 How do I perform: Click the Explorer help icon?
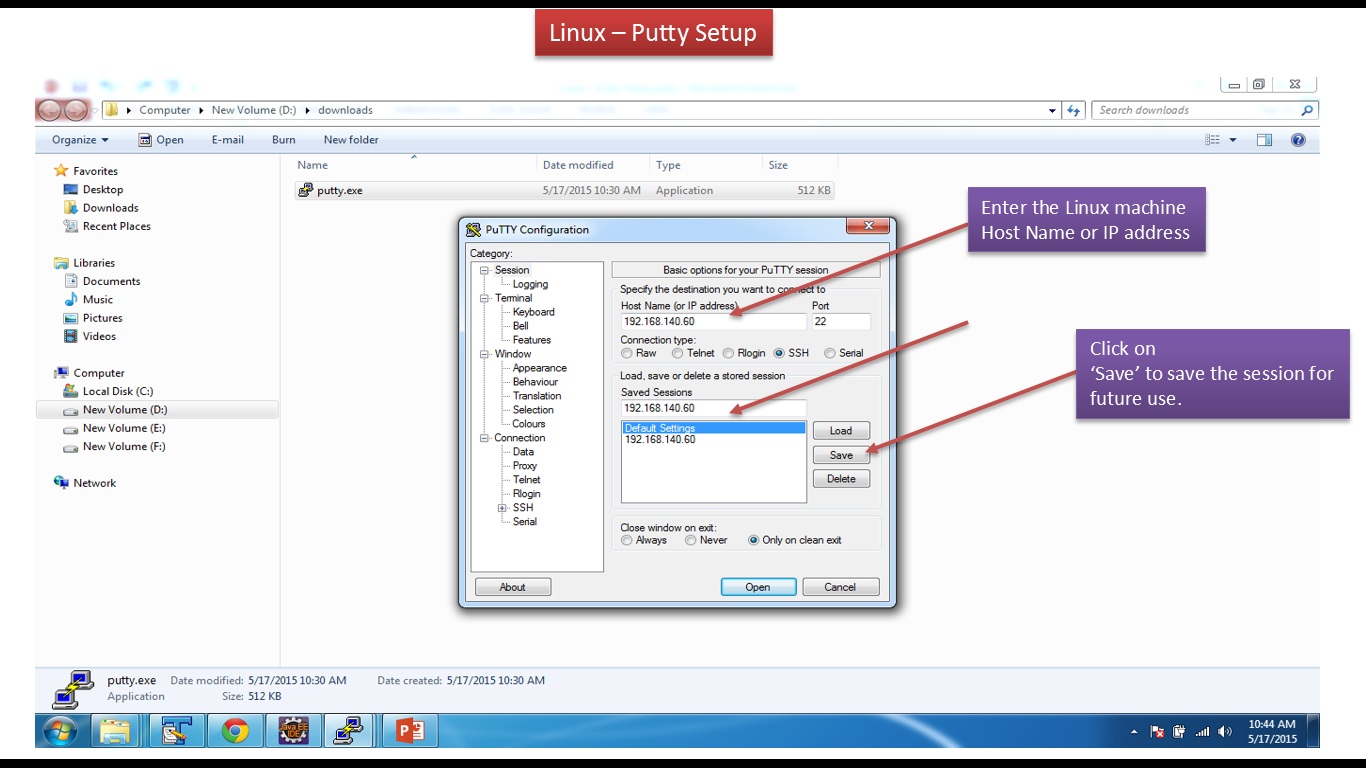(x=1298, y=140)
